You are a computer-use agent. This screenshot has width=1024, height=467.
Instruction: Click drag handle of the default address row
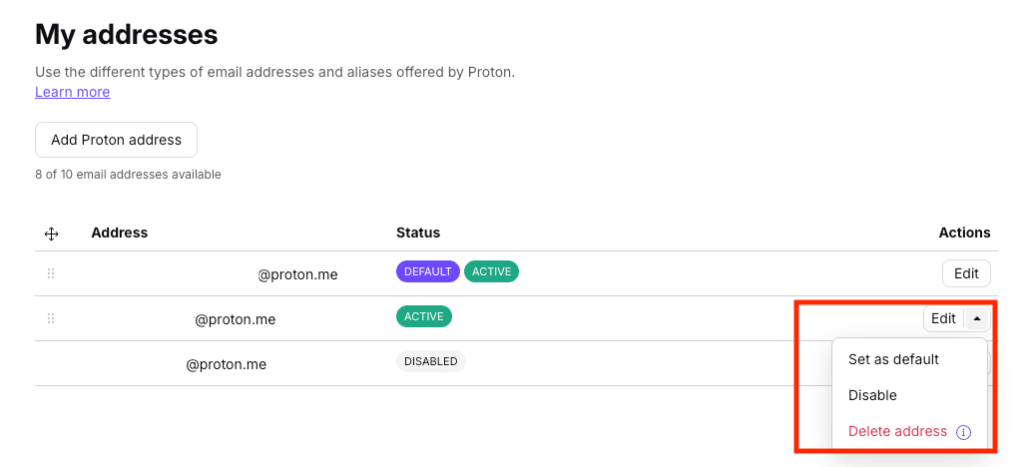pyautogui.click(x=51, y=273)
